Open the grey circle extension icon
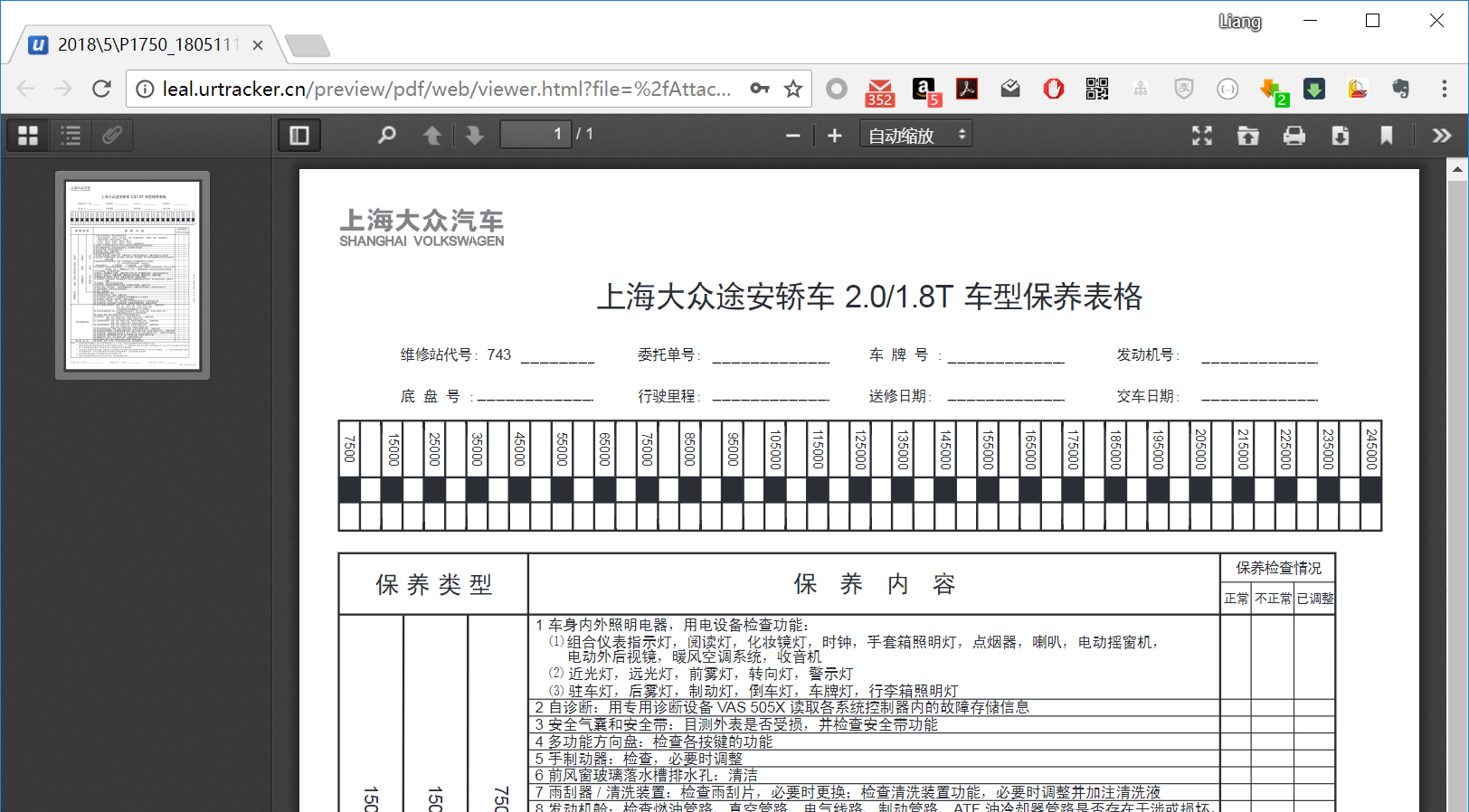 [x=837, y=89]
